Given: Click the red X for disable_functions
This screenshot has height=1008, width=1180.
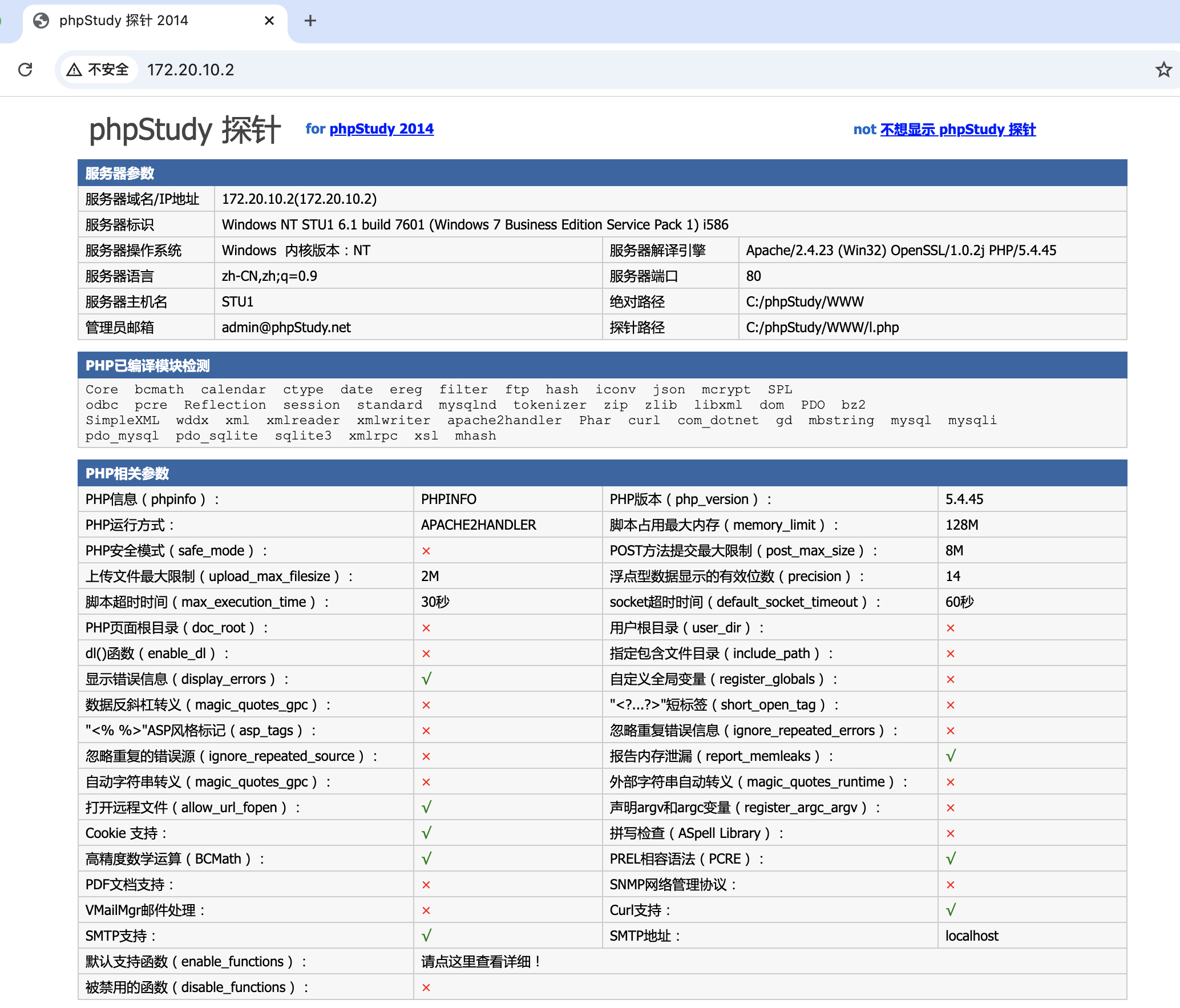Looking at the screenshot, I should click(426, 987).
